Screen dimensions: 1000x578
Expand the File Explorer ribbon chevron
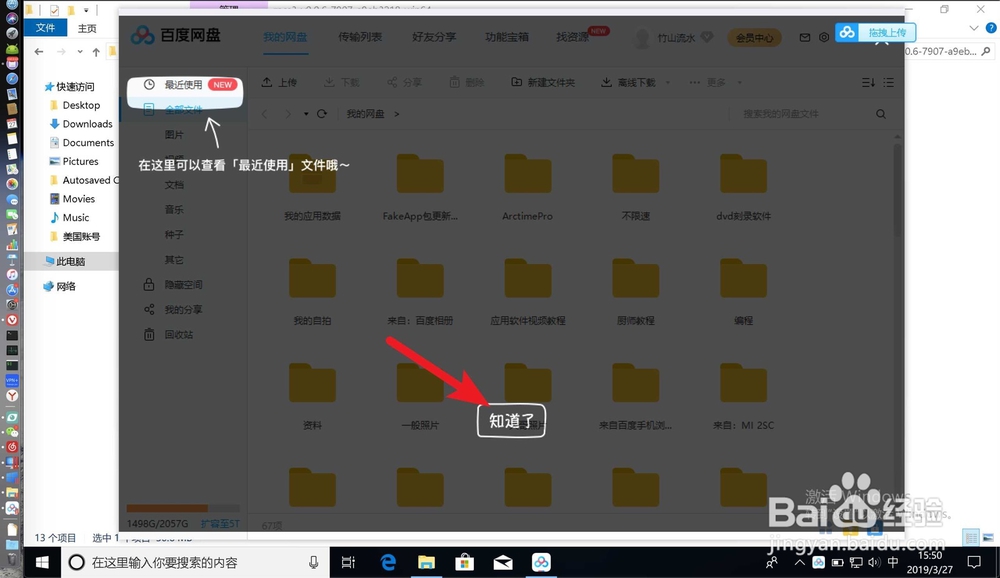[973, 28]
